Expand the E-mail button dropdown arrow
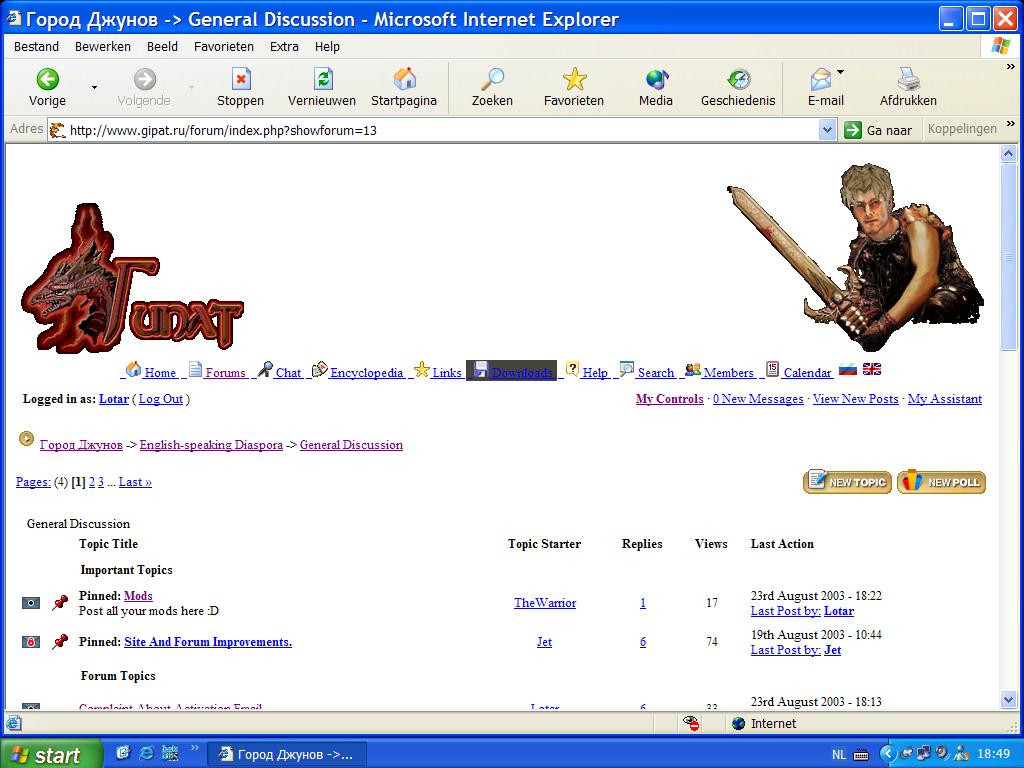 tap(840, 73)
